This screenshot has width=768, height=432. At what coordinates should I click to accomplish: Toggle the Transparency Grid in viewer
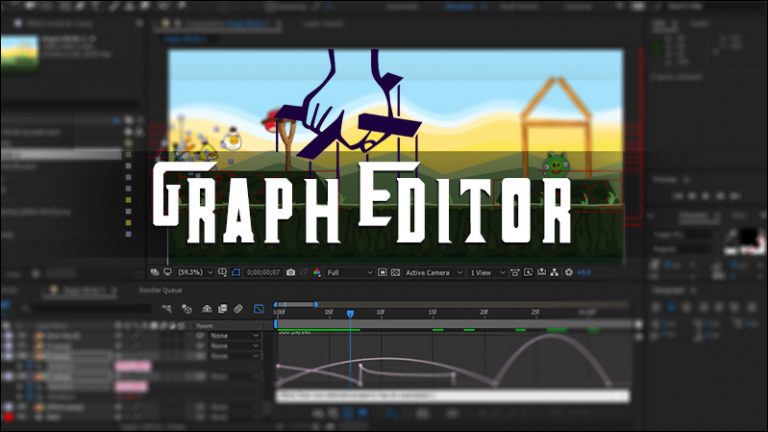[395, 272]
